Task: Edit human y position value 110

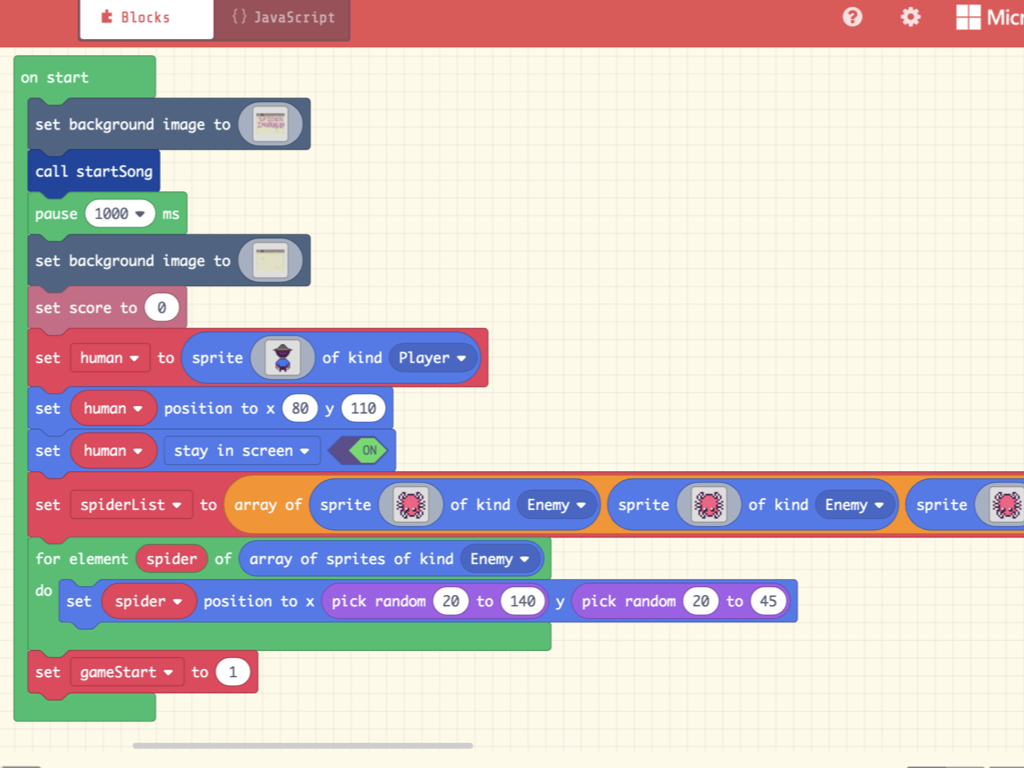Action: tap(363, 408)
